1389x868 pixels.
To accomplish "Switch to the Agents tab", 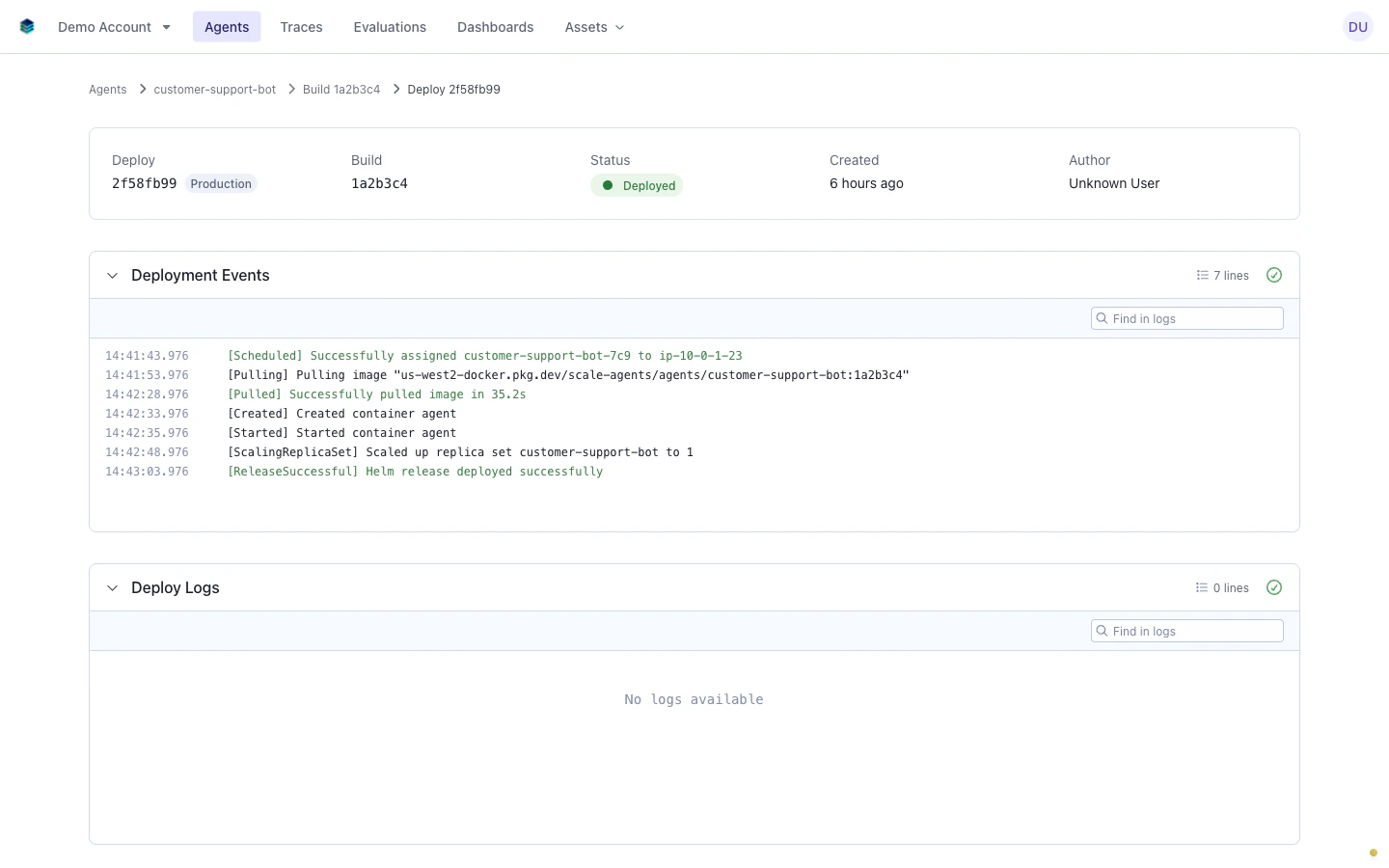I will tap(227, 27).
